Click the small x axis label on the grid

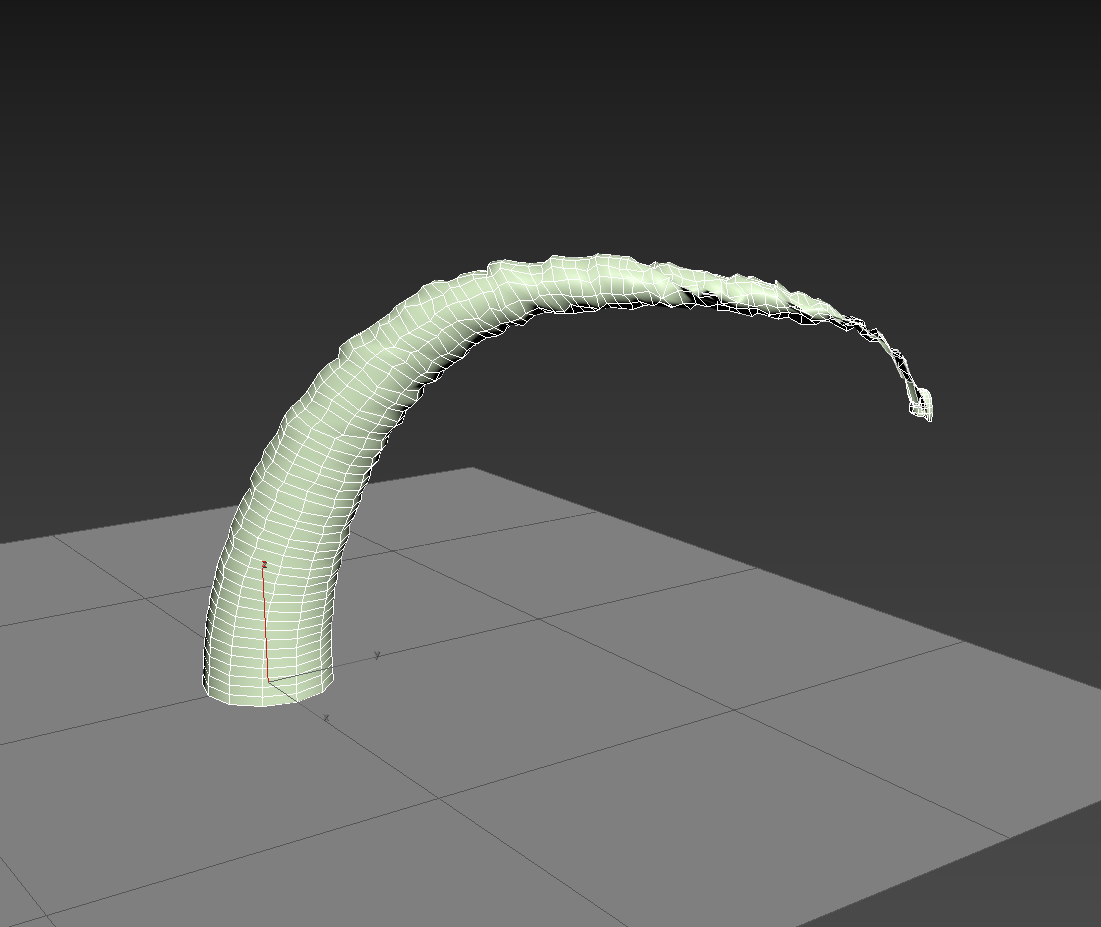pyautogui.click(x=327, y=718)
